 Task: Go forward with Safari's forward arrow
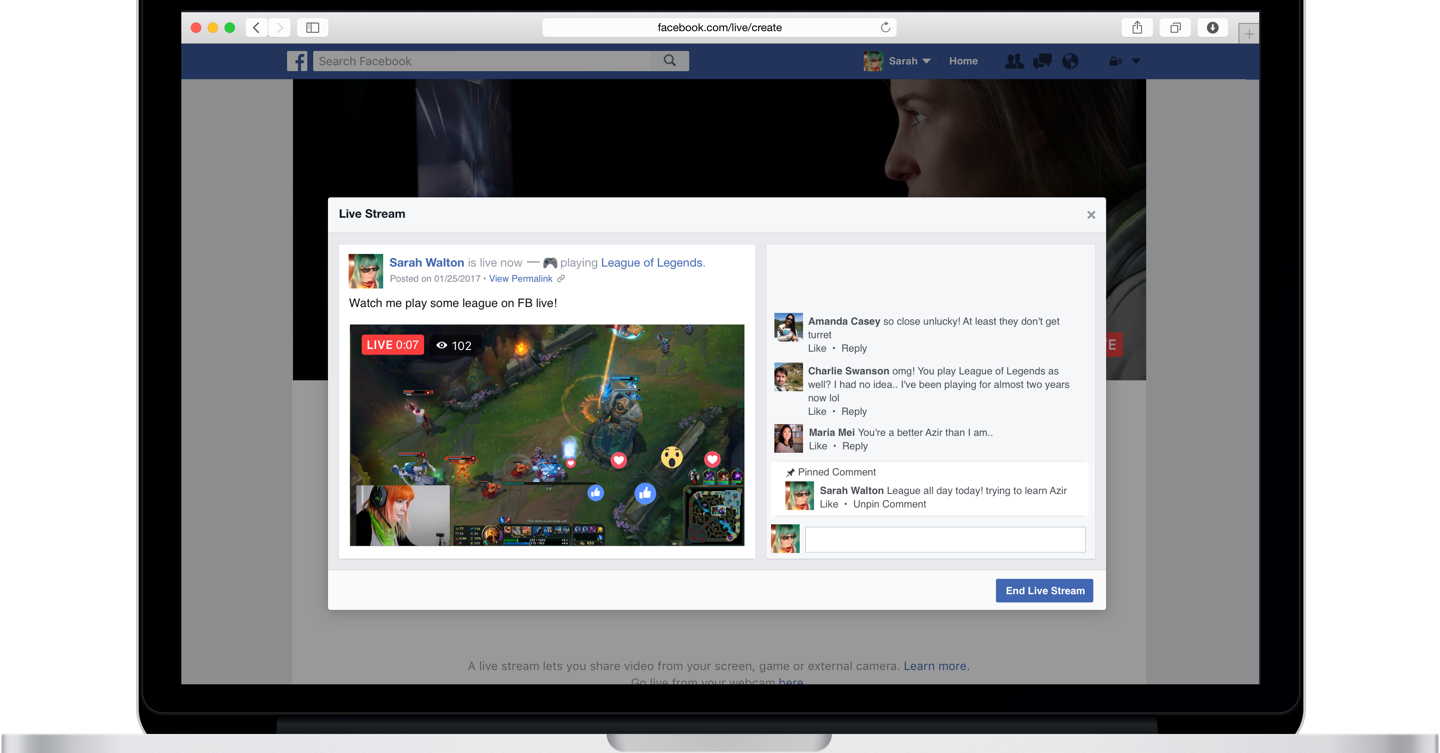click(280, 28)
